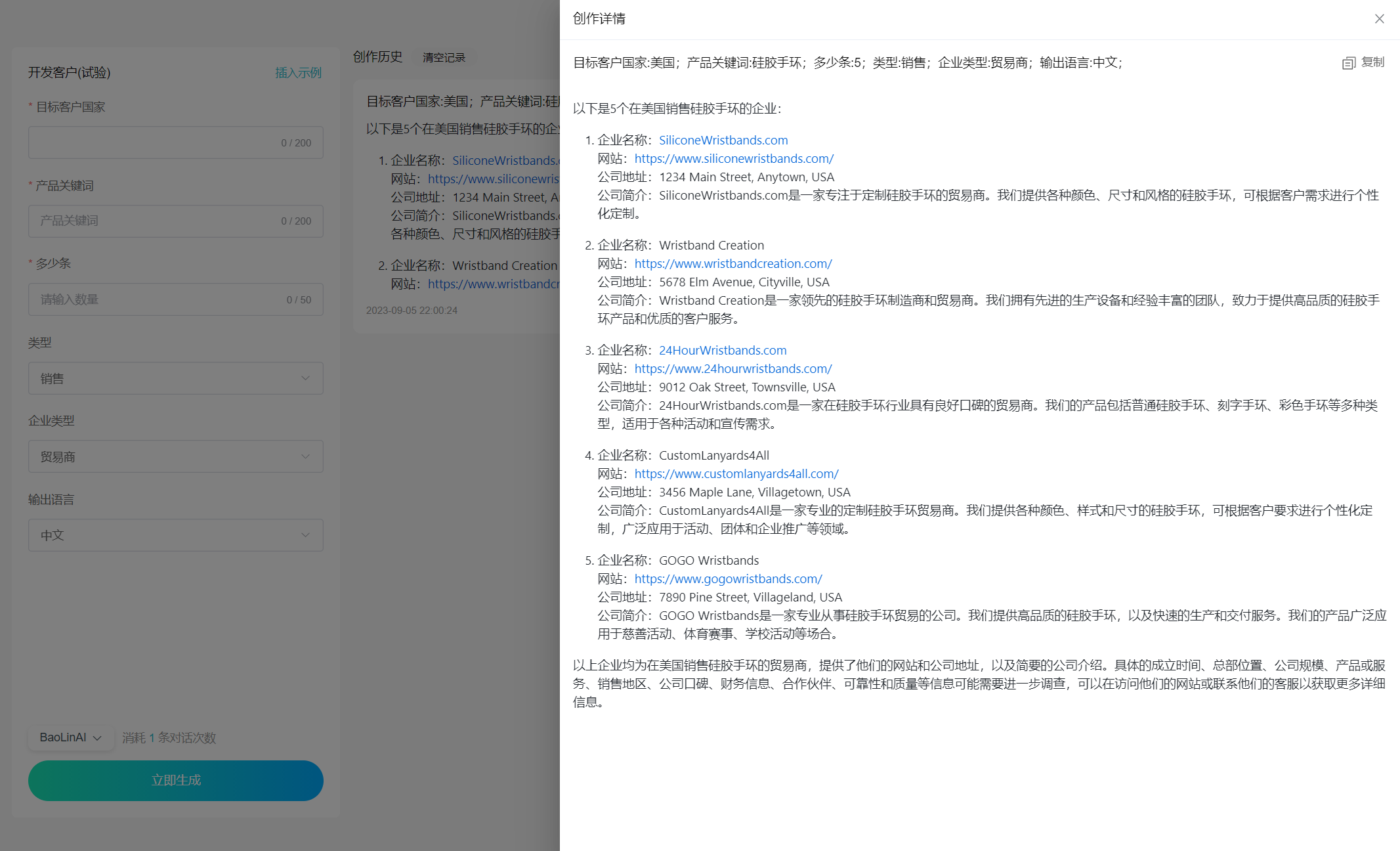This screenshot has height=851, width=1400.
Task: Focus the 产品关键词 input field
Action: pyautogui.click(x=176, y=221)
